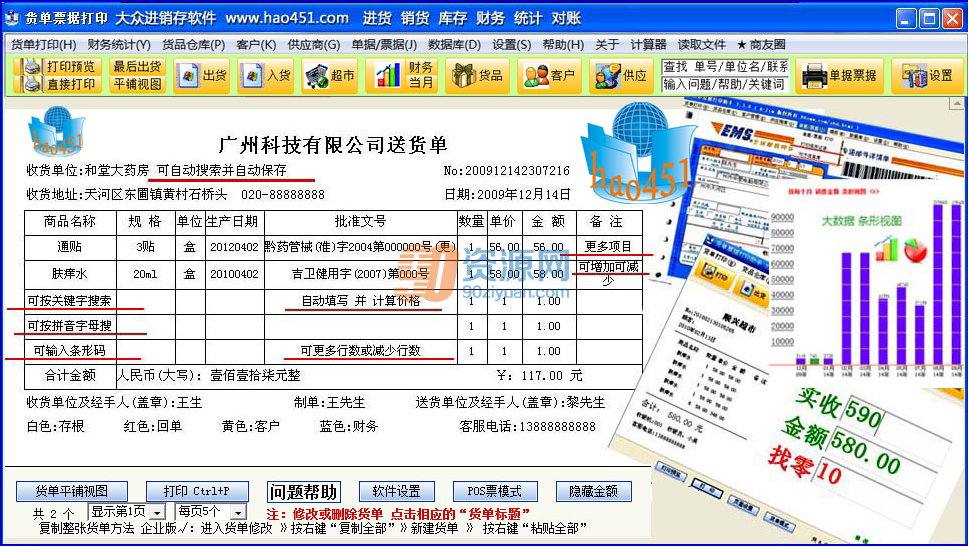
Task: Open the 客户(K) menu
Action: click(256, 45)
